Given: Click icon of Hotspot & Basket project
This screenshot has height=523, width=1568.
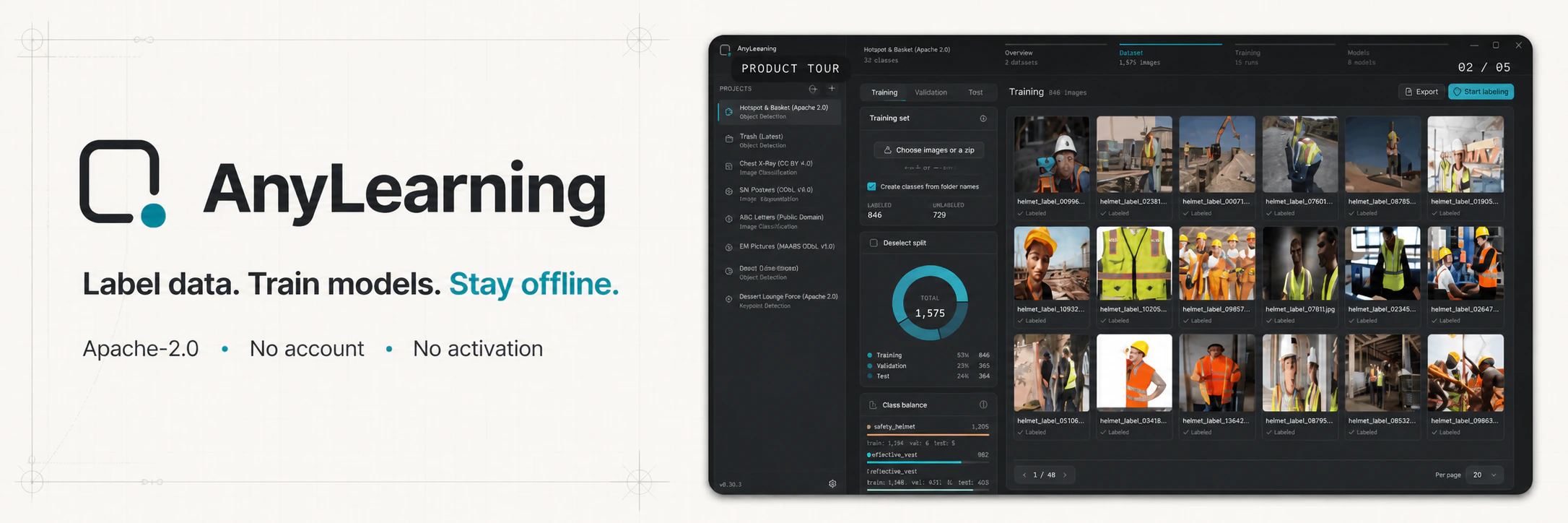Looking at the screenshot, I should (728, 112).
